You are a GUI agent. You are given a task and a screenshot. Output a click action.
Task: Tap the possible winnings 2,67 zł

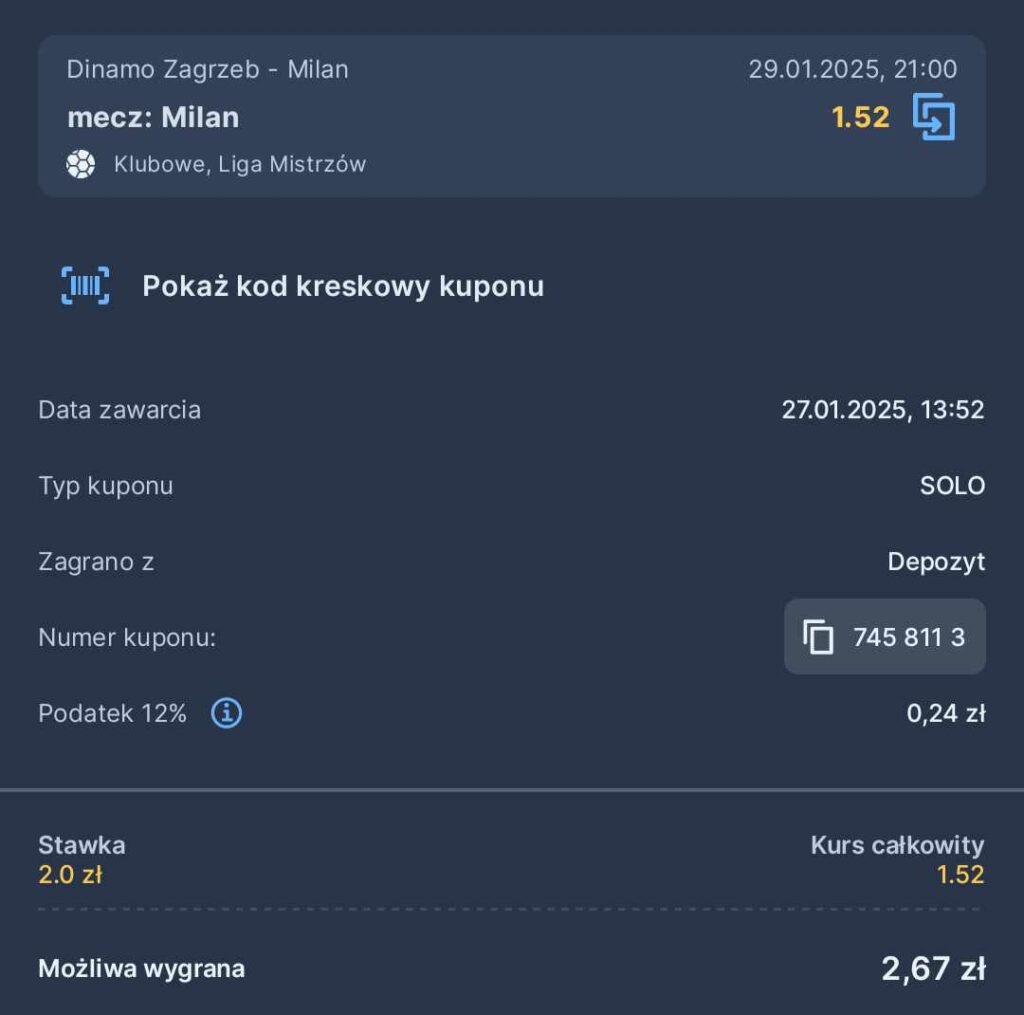pyautogui.click(x=933, y=969)
